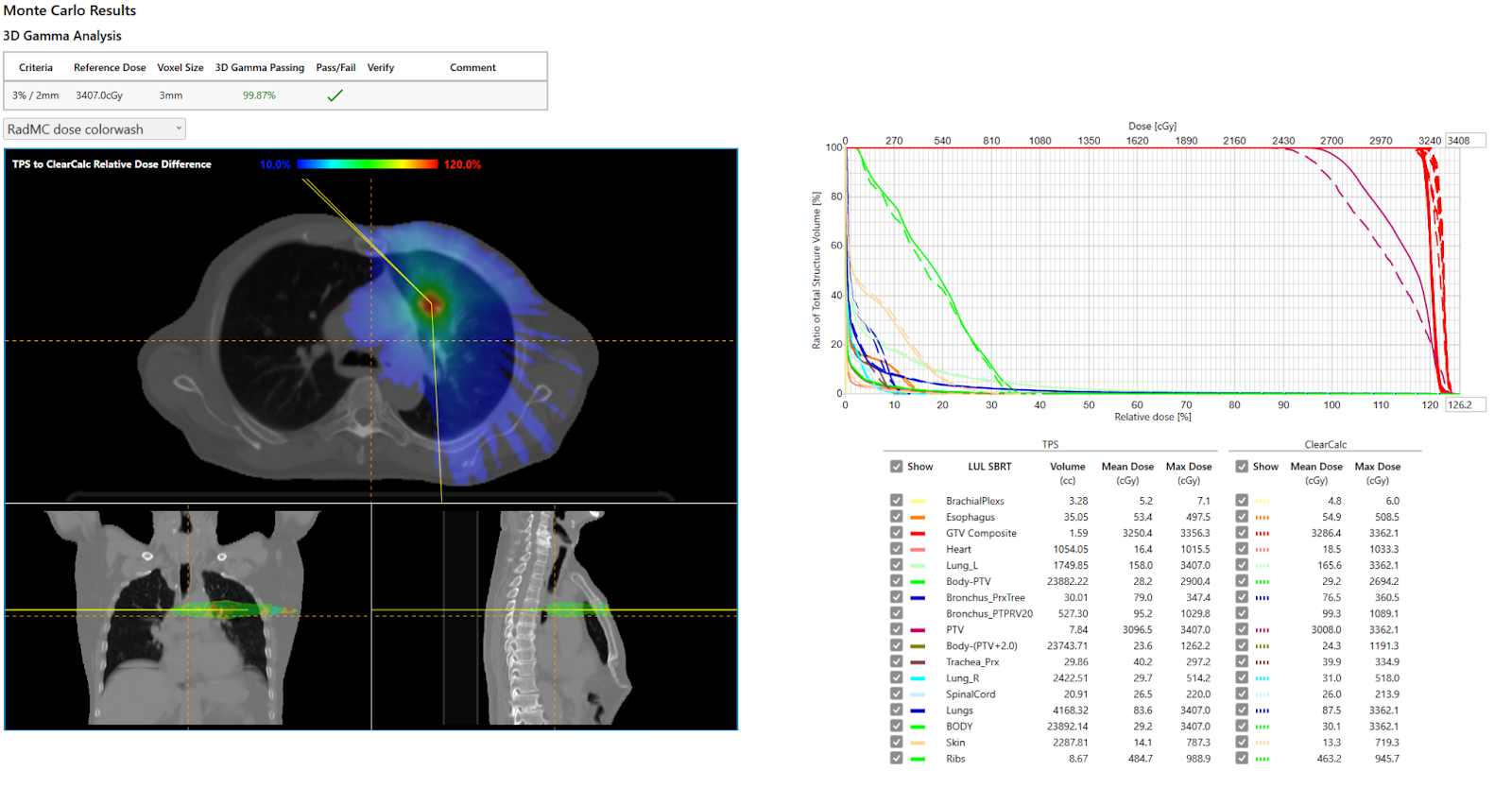Click the red GTV Composite color line
The height and width of the screenshot is (805, 1512).
coord(918,534)
